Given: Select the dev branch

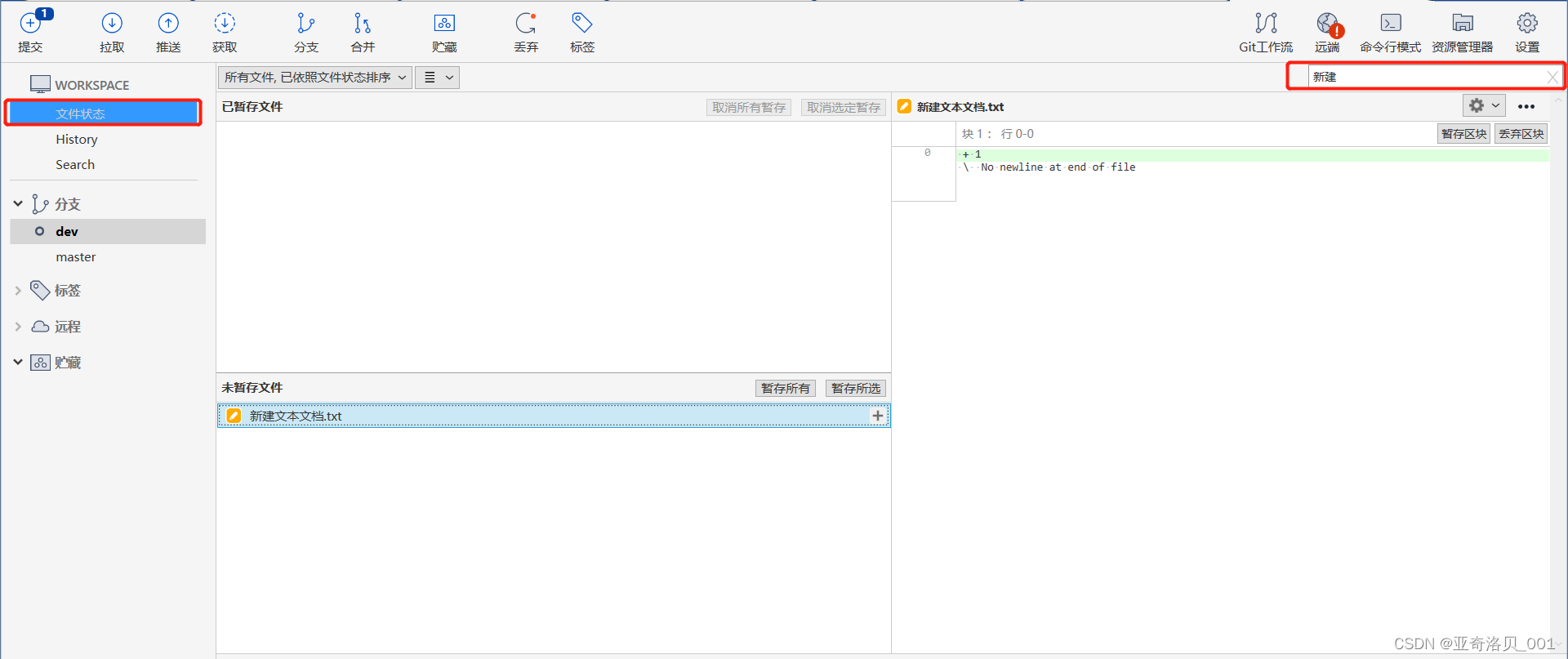Looking at the screenshot, I should tap(108, 231).
